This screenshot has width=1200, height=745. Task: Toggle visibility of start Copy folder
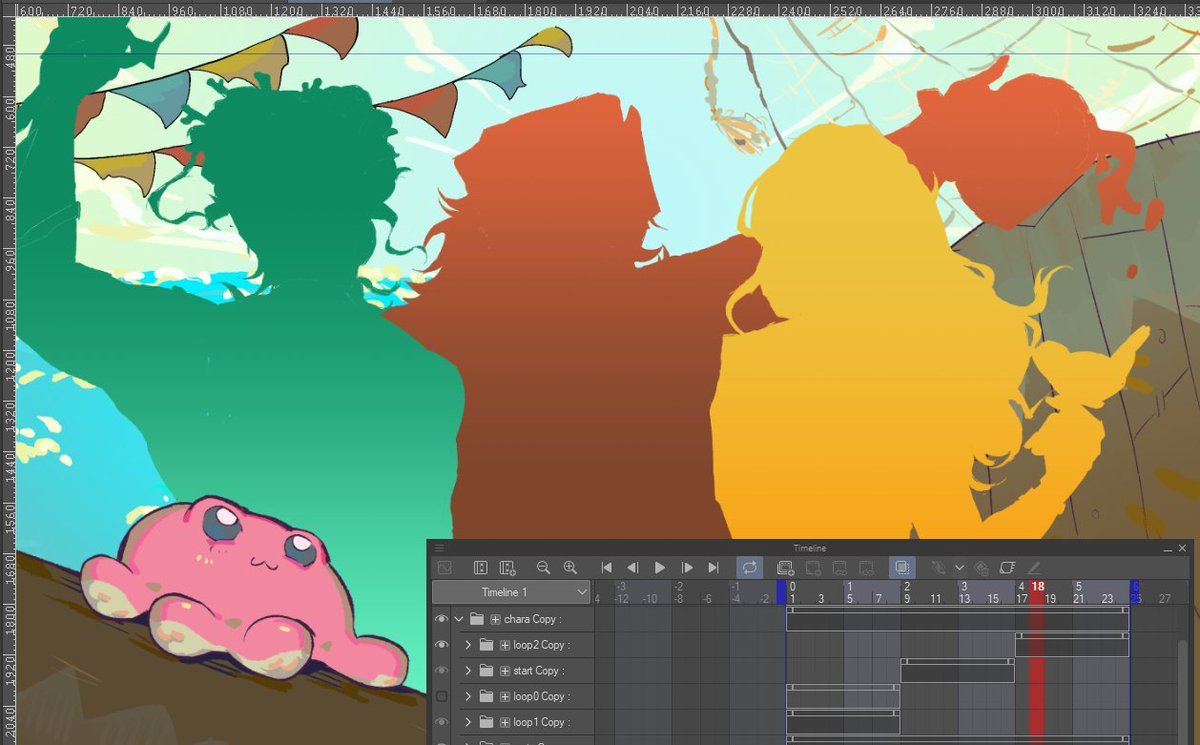441,670
